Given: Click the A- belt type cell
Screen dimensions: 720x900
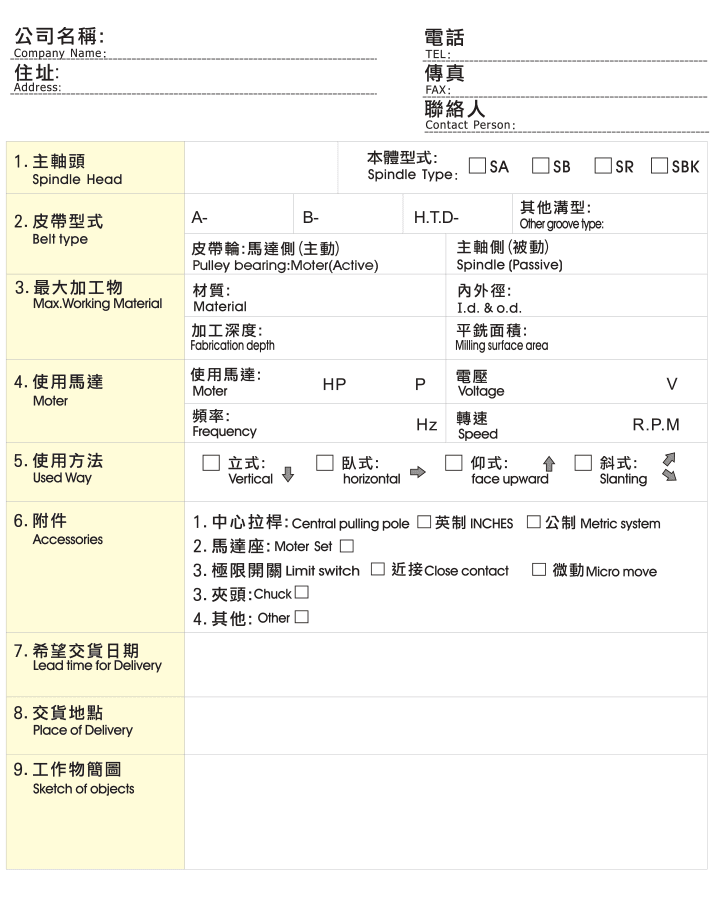Looking at the screenshot, I should pyautogui.click(x=239, y=214).
